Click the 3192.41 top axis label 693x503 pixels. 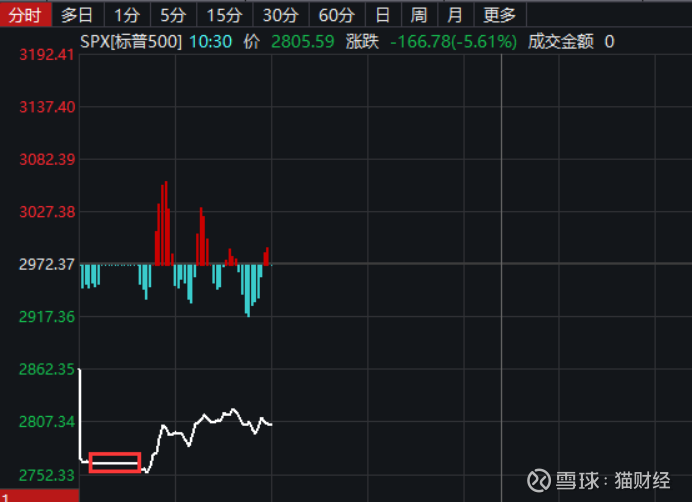click(46, 55)
